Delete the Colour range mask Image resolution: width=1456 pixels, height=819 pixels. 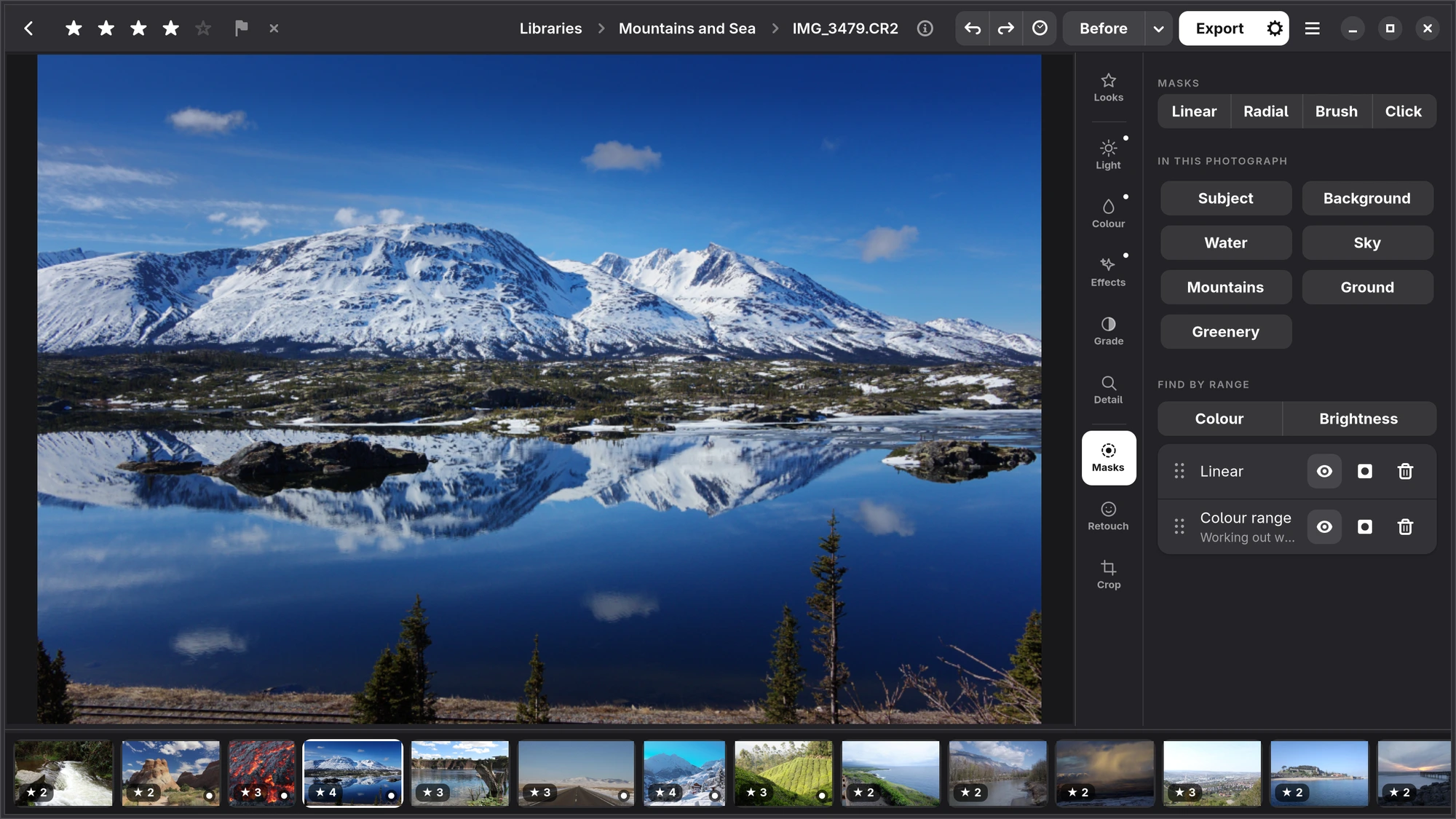click(1405, 526)
